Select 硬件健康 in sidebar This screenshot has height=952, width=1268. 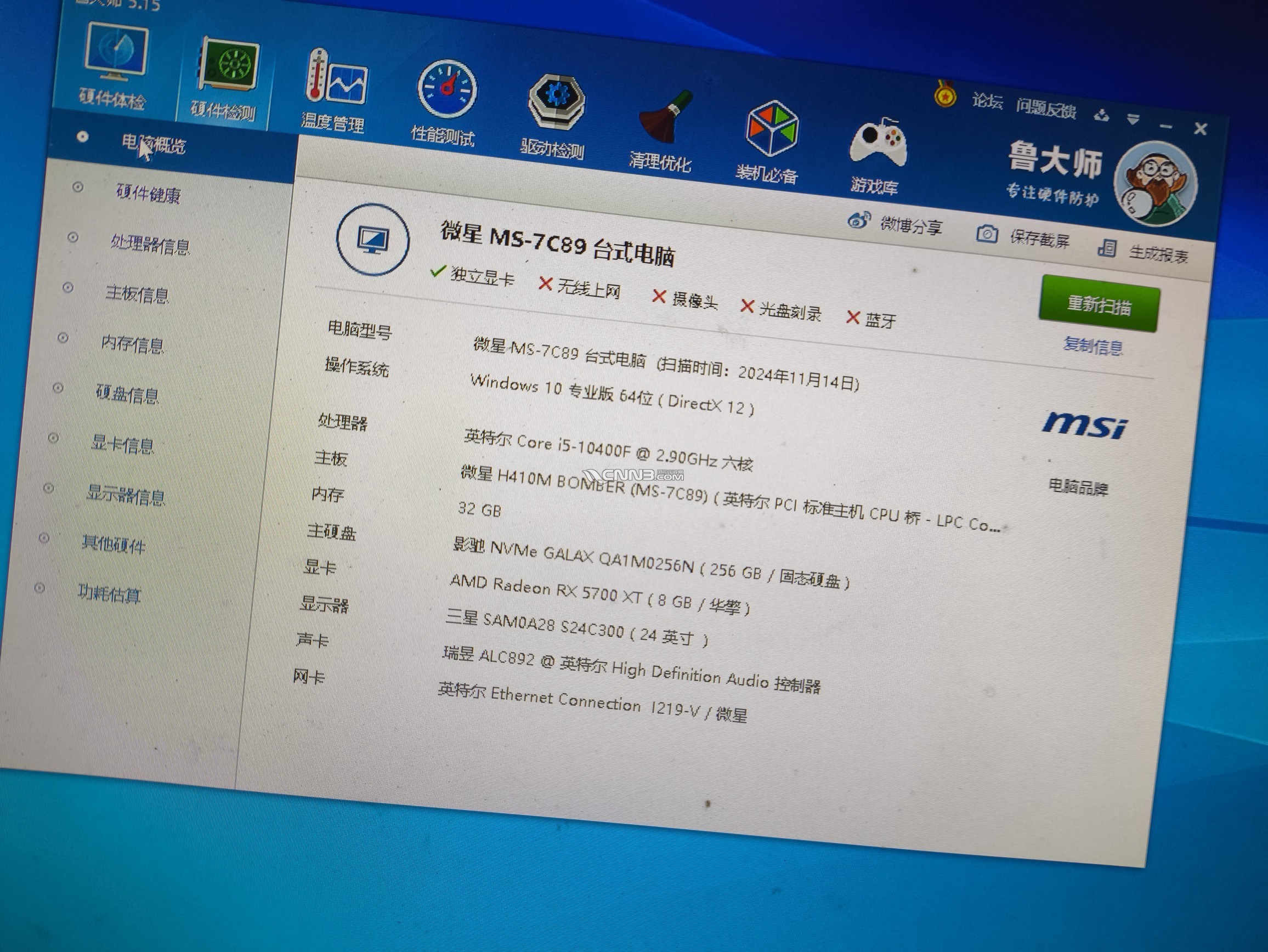[148, 194]
